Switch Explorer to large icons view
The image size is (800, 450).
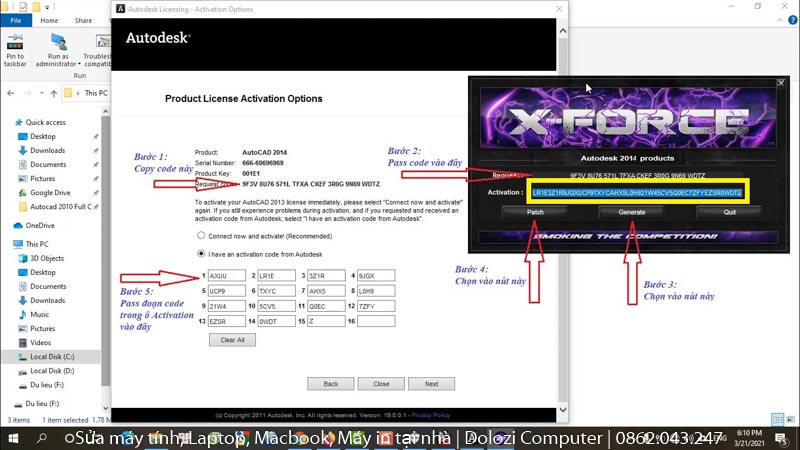(x=791, y=420)
